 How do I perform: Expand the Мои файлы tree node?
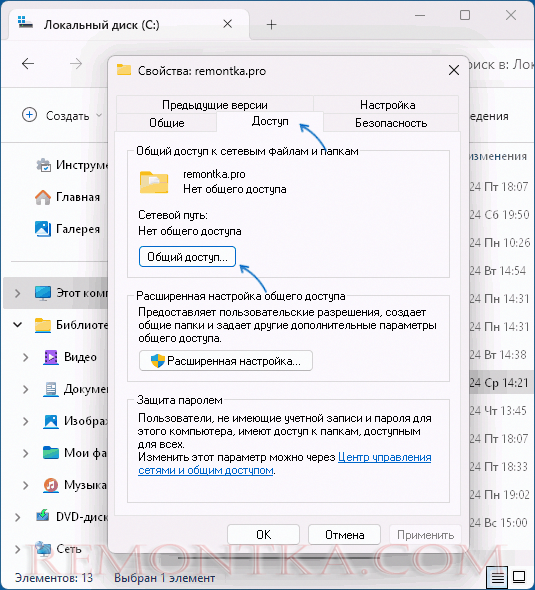(25, 453)
